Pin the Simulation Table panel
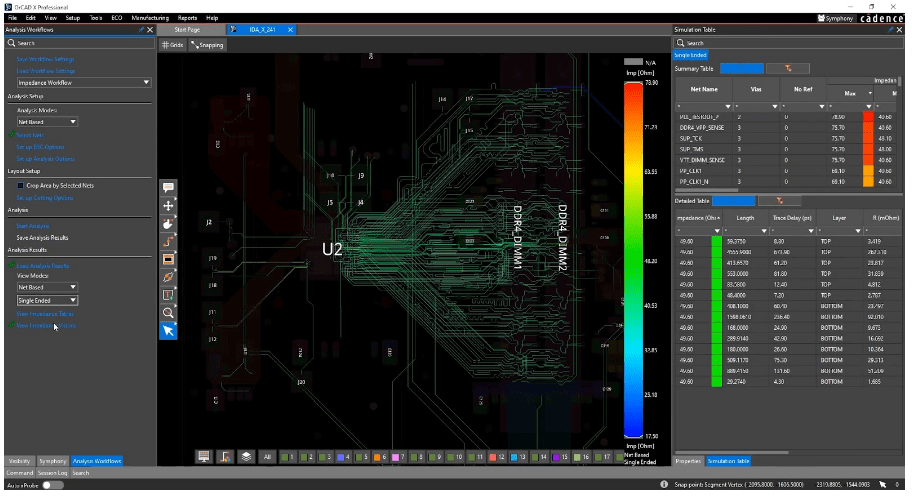The height and width of the screenshot is (496, 912). [890, 30]
